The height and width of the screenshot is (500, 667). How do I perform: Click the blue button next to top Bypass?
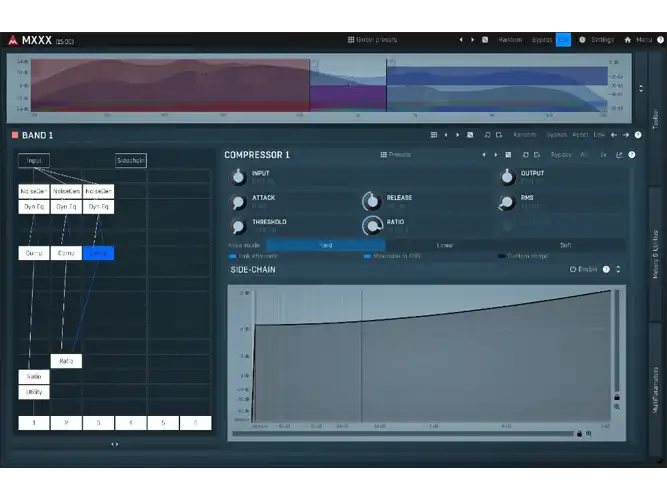(563, 40)
